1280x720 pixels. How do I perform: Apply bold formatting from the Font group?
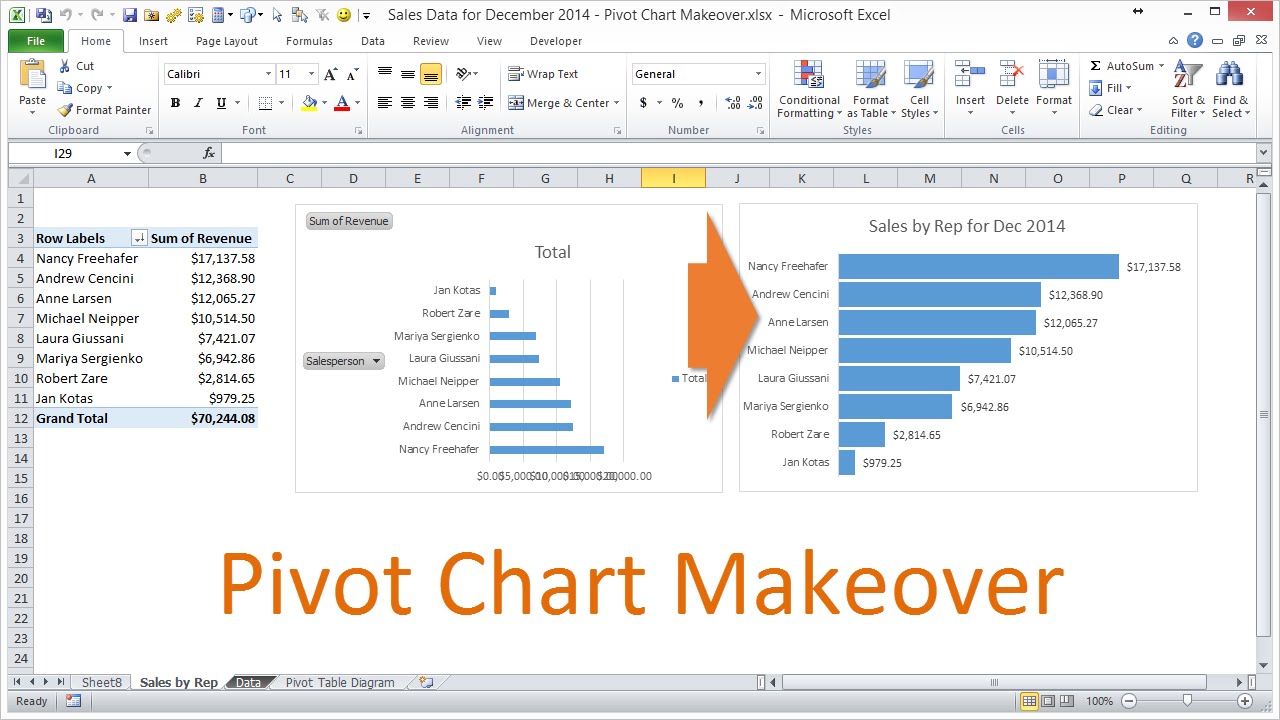pyautogui.click(x=175, y=103)
